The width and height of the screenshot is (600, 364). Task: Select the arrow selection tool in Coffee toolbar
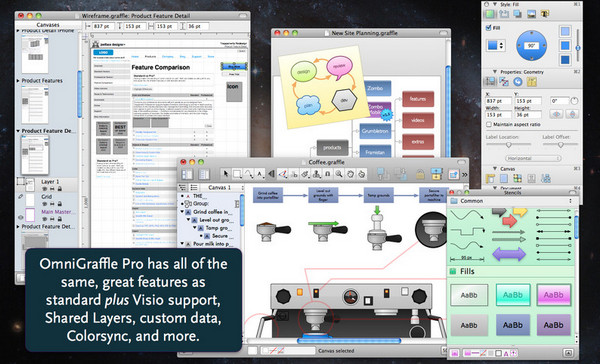click(225, 174)
